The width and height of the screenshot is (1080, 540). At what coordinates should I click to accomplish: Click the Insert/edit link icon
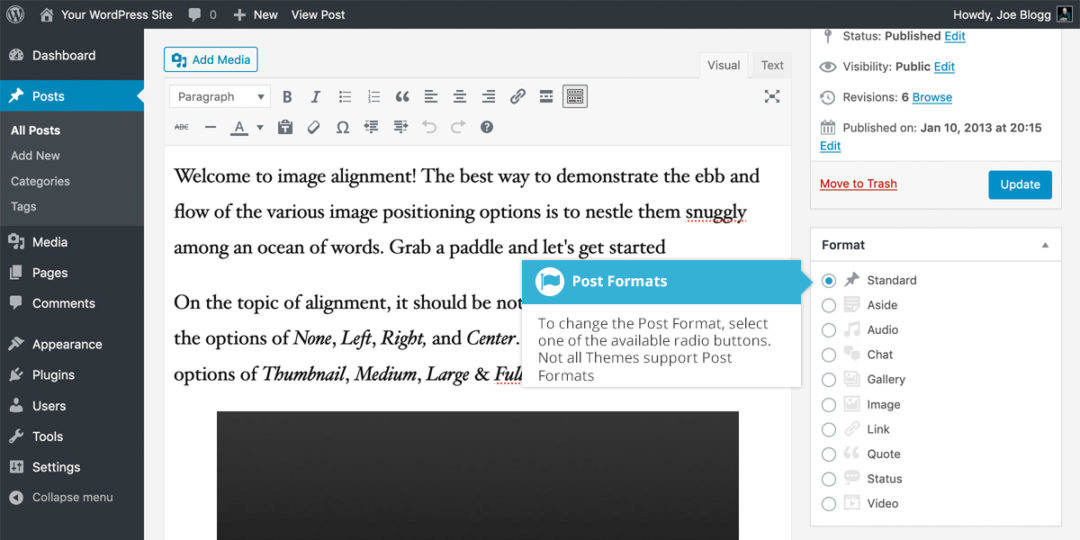tap(517, 97)
